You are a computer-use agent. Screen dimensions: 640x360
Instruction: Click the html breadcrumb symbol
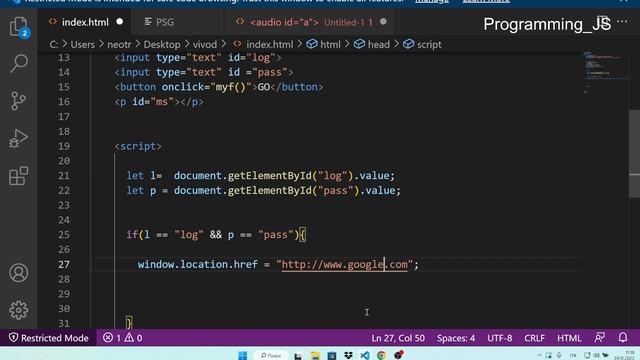point(324,44)
